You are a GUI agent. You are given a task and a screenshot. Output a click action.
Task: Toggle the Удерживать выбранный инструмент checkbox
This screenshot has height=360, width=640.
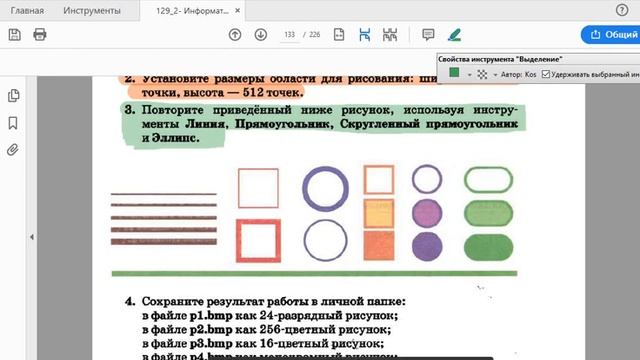545,74
